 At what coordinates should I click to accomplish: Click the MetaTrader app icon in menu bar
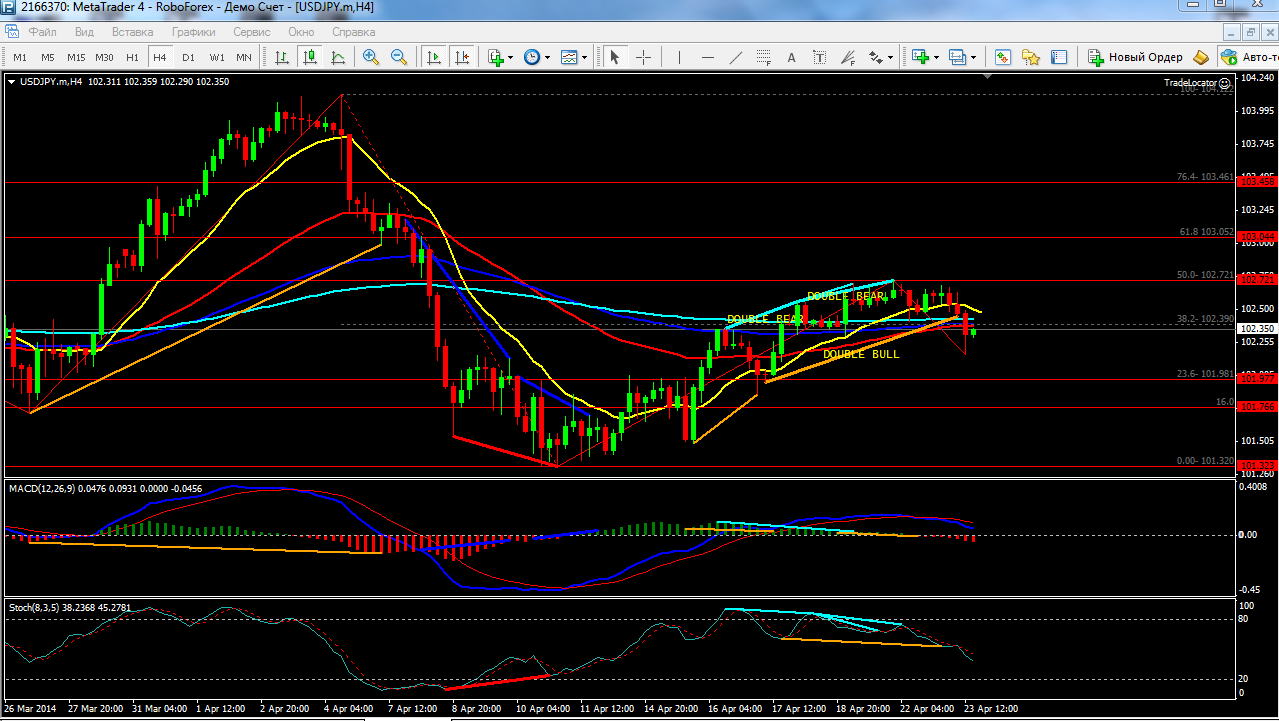pyautogui.click(x=11, y=32)
